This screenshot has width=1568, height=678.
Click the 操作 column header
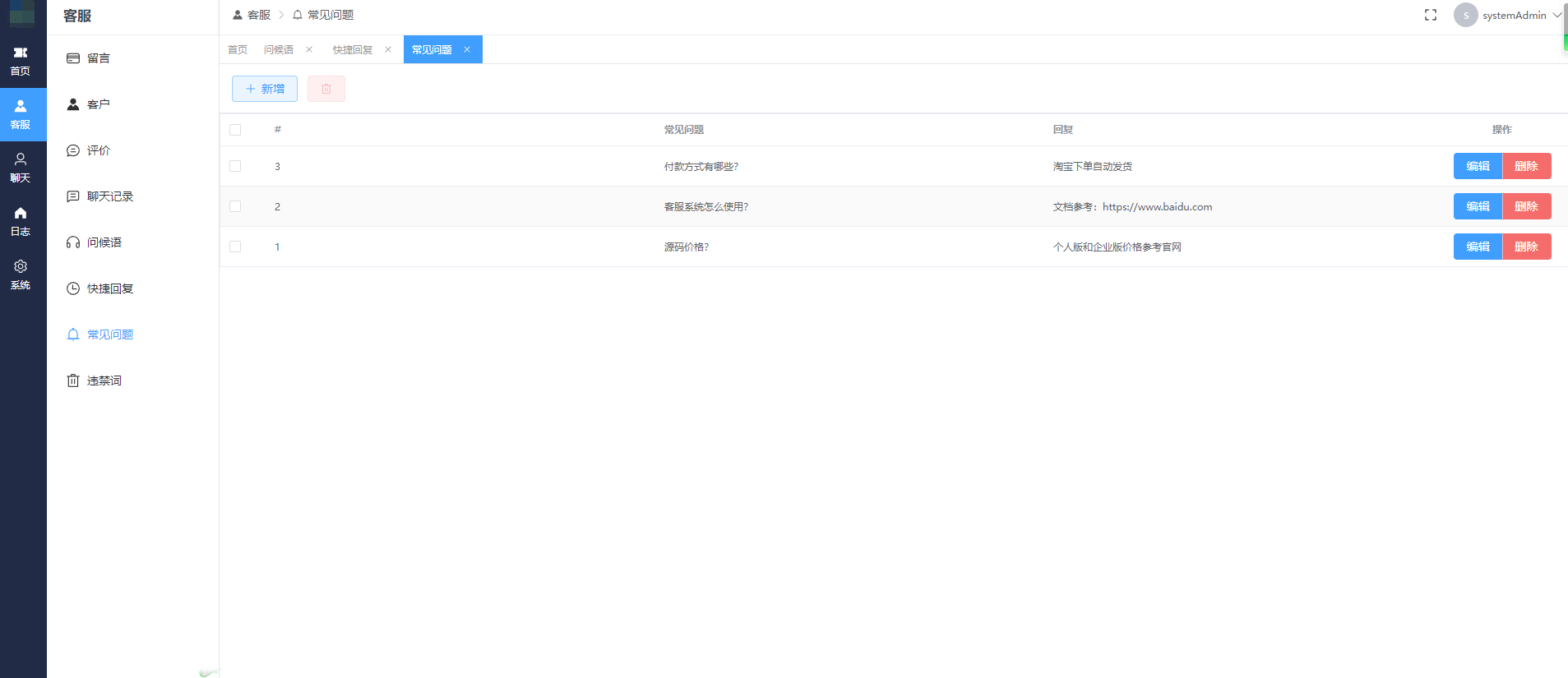[1502, 130]
